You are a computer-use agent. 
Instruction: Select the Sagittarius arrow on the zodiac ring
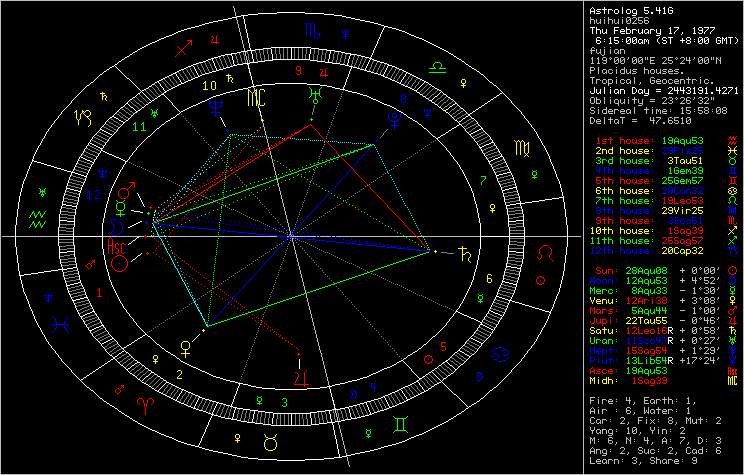(183, 47)
